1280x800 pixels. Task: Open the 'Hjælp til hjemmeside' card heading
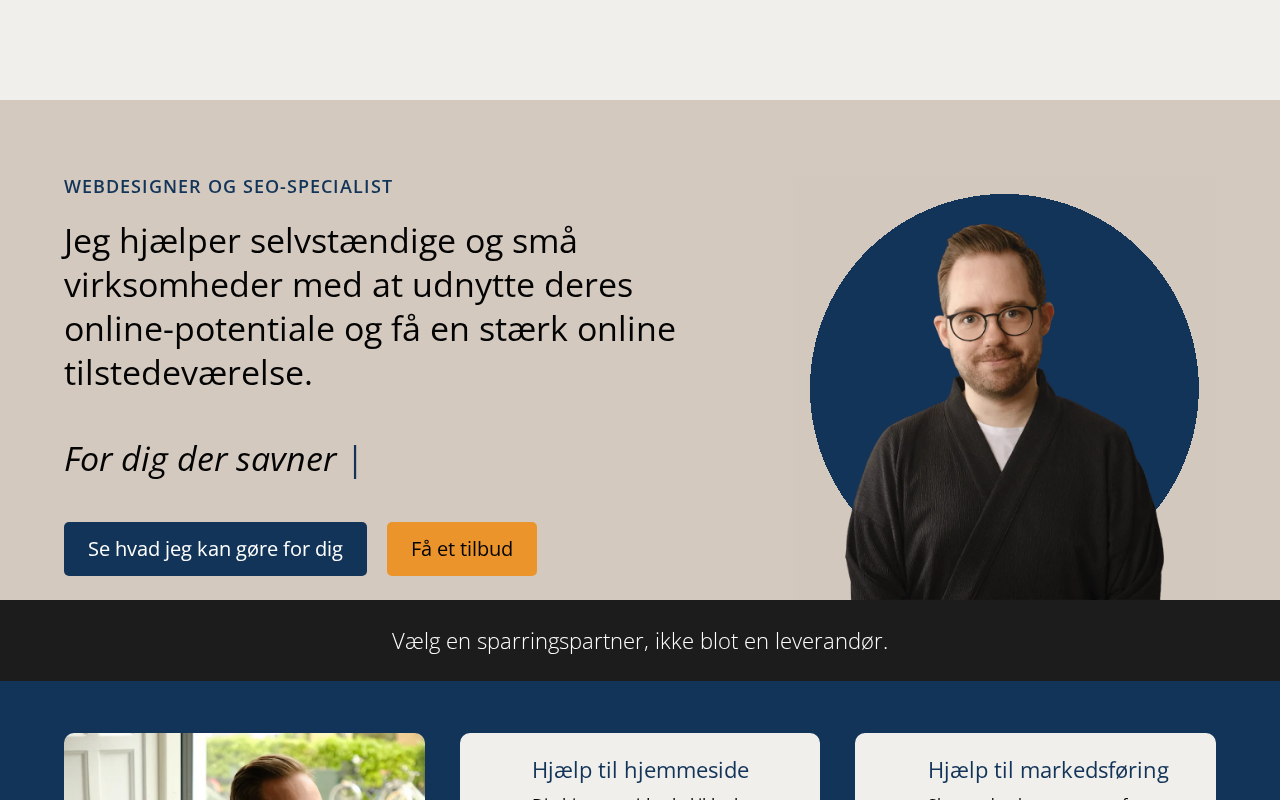pos(640,770)
